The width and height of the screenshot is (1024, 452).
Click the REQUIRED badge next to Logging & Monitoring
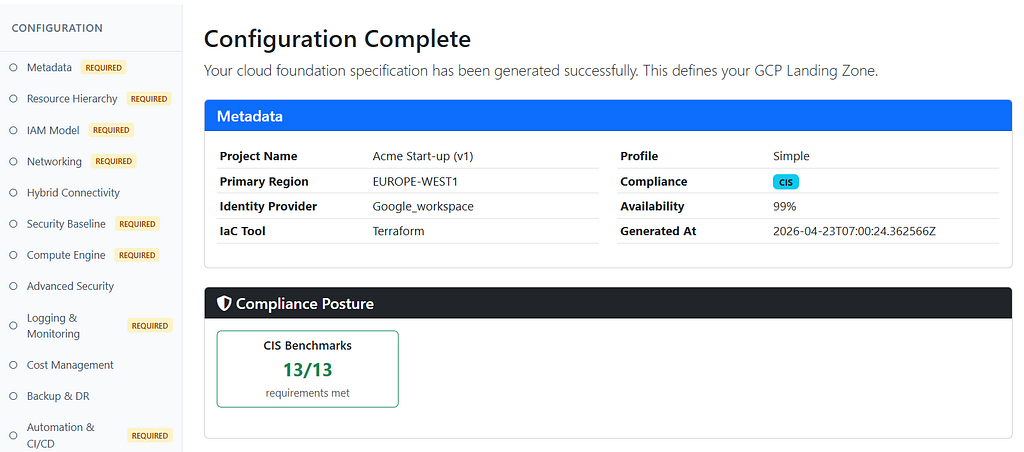click(x=150, y=325)
